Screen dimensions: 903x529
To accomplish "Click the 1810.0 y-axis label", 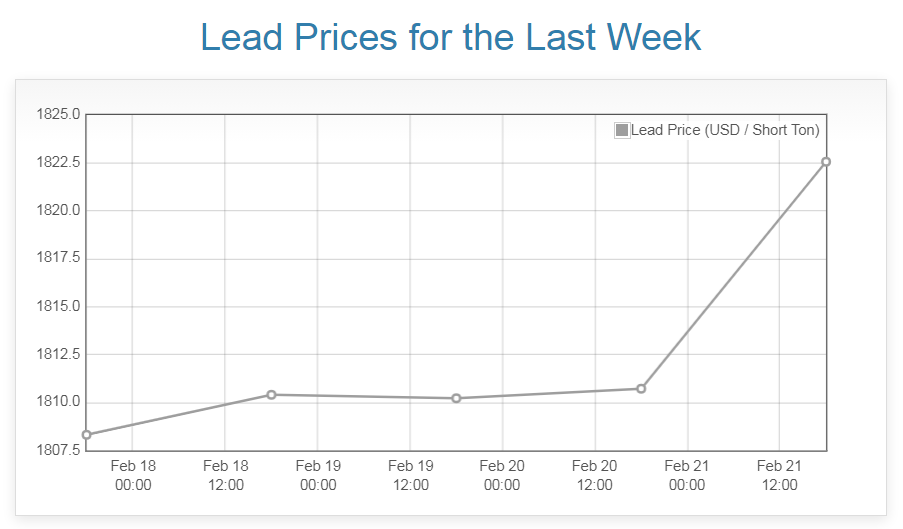I will [x=58, y=402].
